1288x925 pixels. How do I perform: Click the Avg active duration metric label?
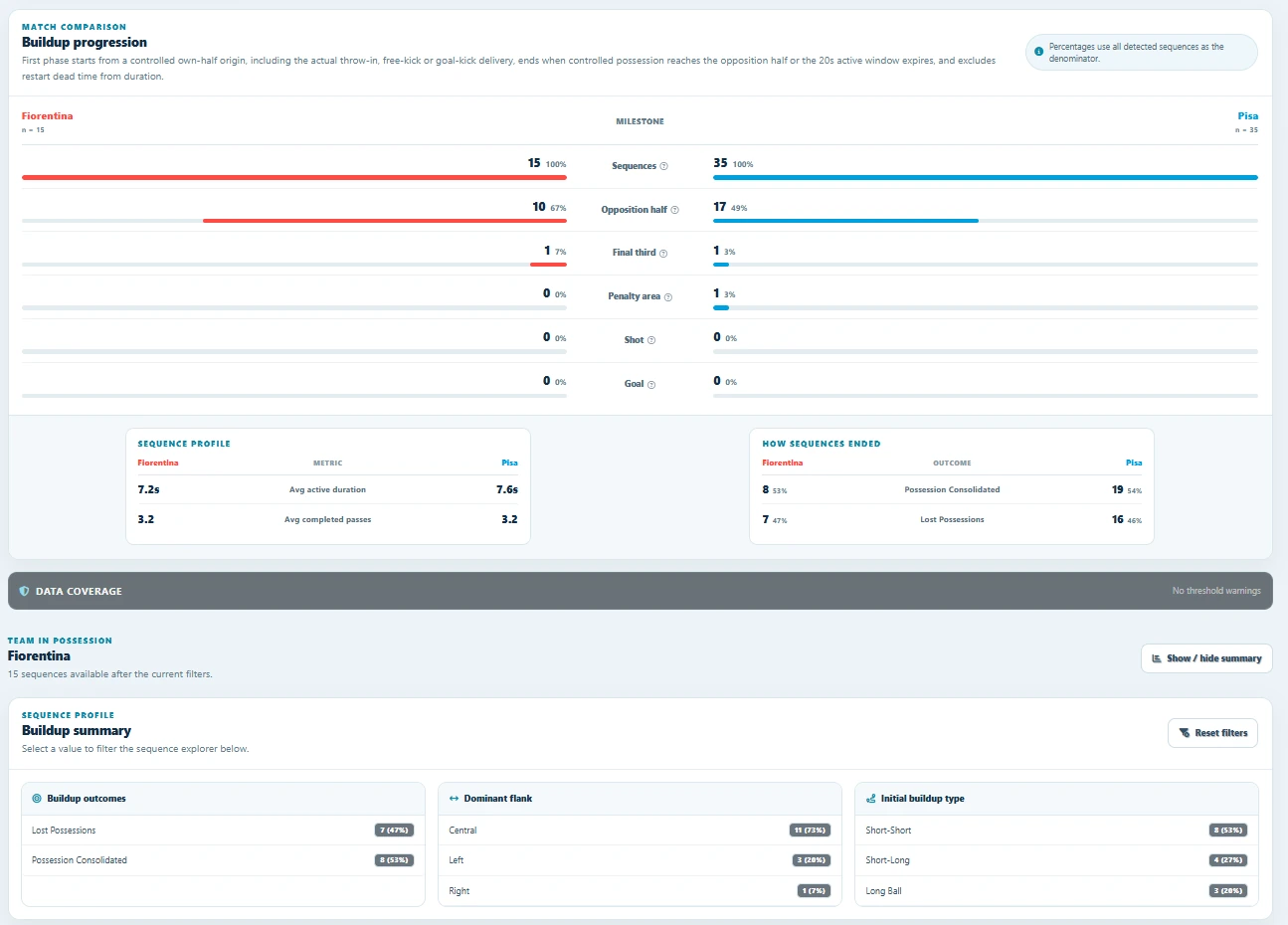point(327,490)
